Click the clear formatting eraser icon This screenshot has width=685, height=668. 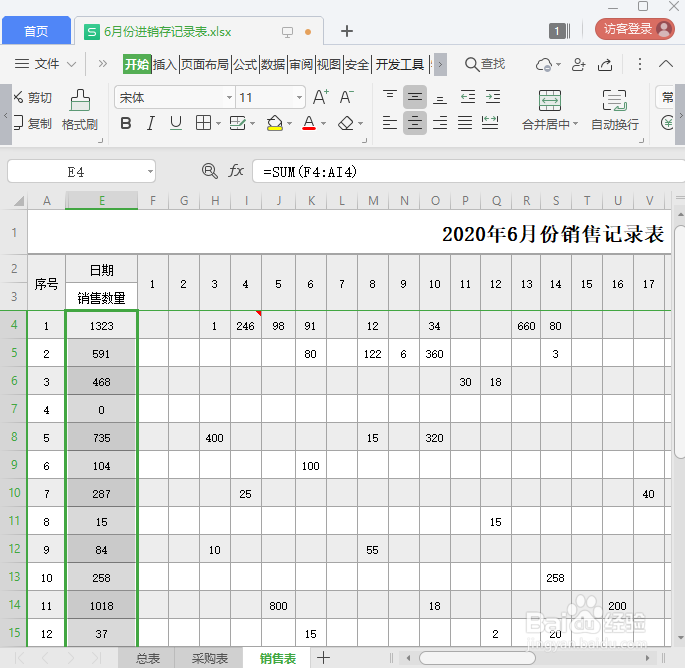coord(346,124)
